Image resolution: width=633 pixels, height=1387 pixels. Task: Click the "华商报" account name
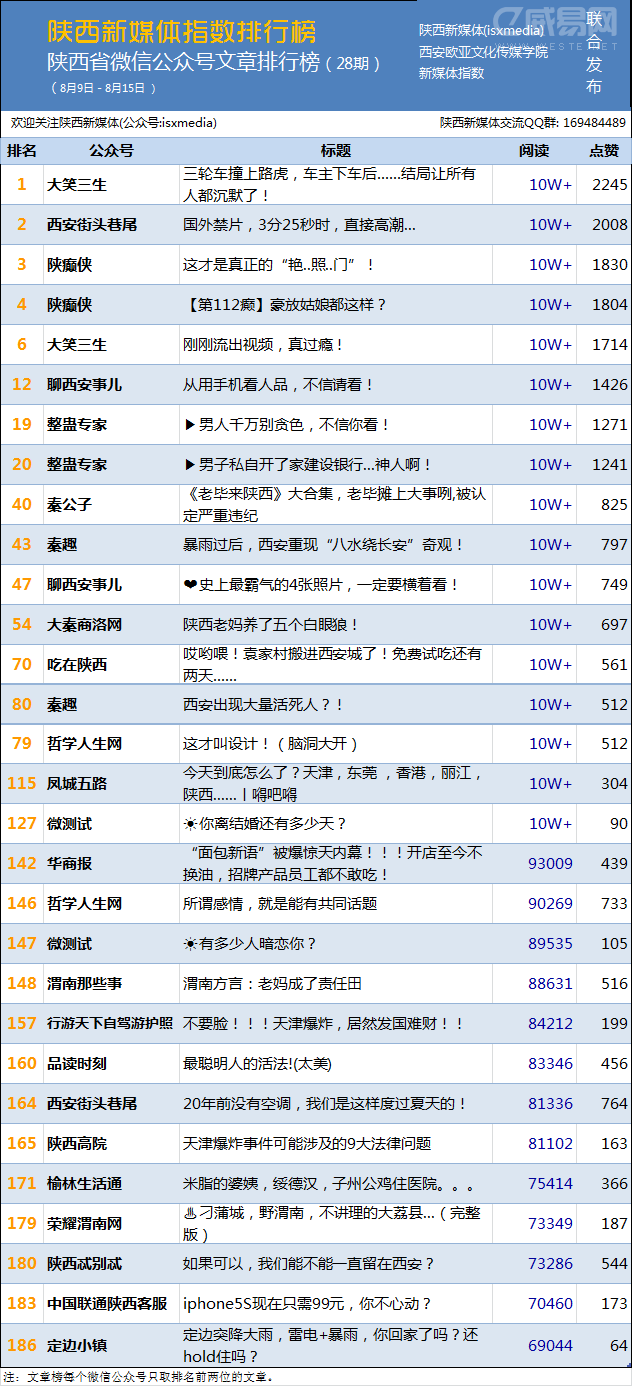pos(70,864)
